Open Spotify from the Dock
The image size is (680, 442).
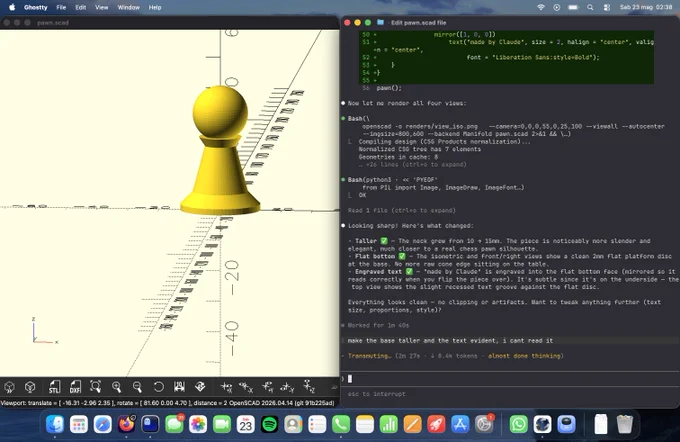point(269,424)
